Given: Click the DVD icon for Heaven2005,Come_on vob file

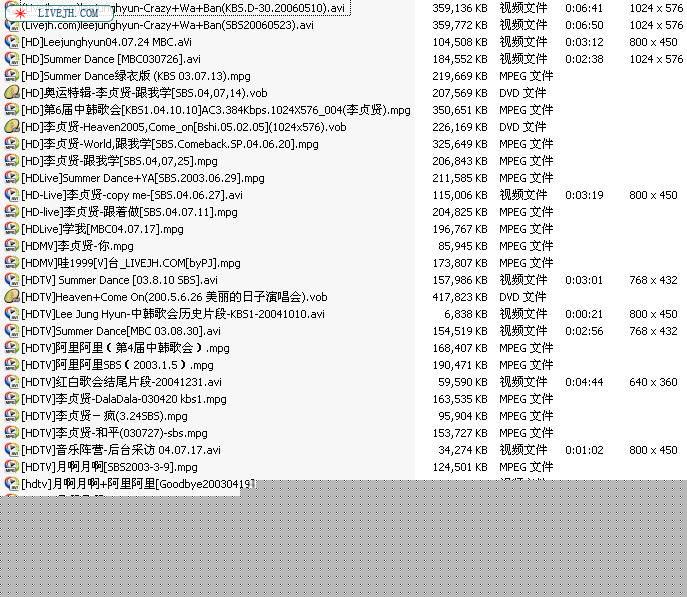Looking at the screenshot, I should click(12, 127).
